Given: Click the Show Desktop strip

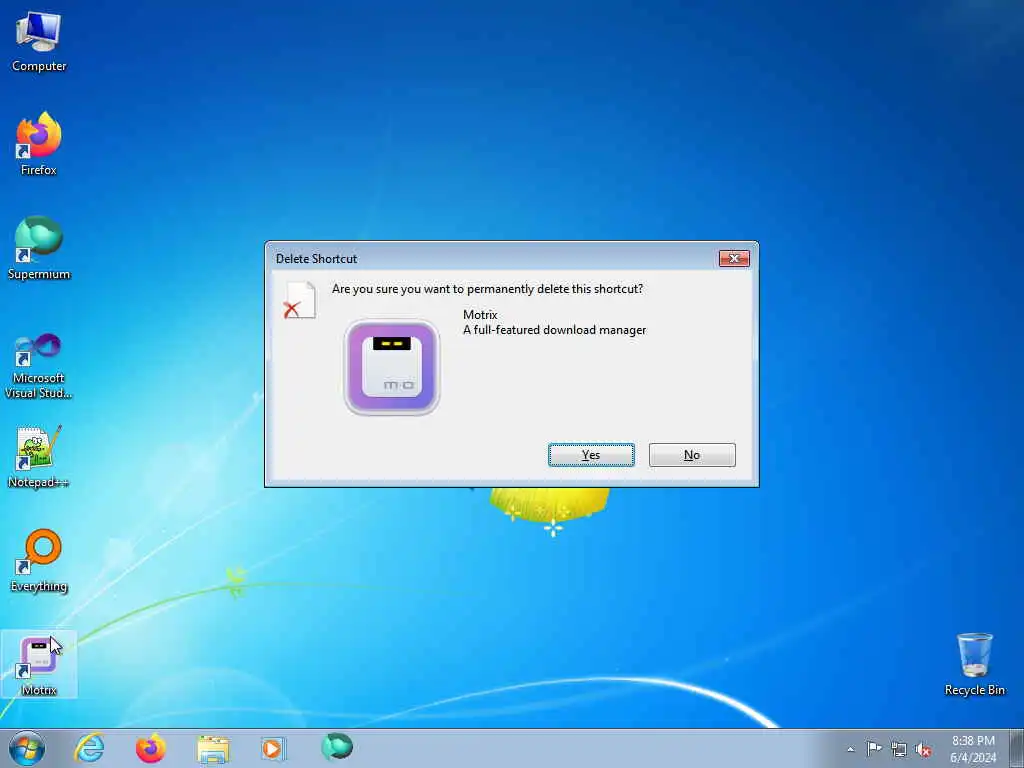Looking at the screenshot, I should (1017, 748).
